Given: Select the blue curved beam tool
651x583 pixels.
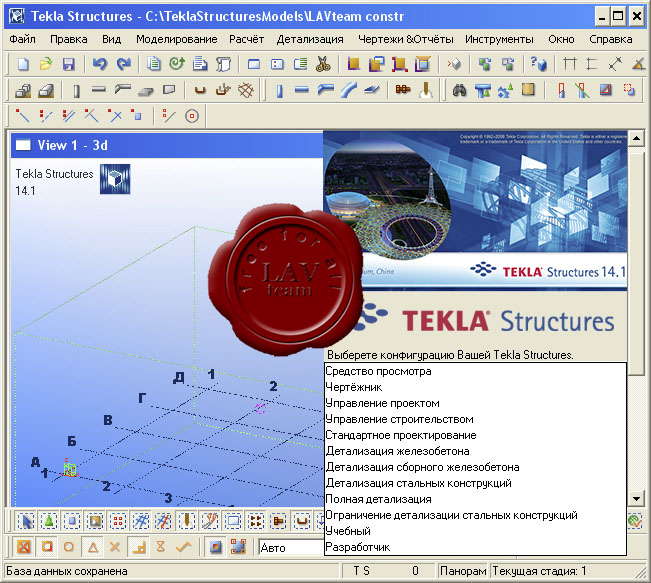Looking at the screenshot, I should pyautogui.click(x=348, y=90).
